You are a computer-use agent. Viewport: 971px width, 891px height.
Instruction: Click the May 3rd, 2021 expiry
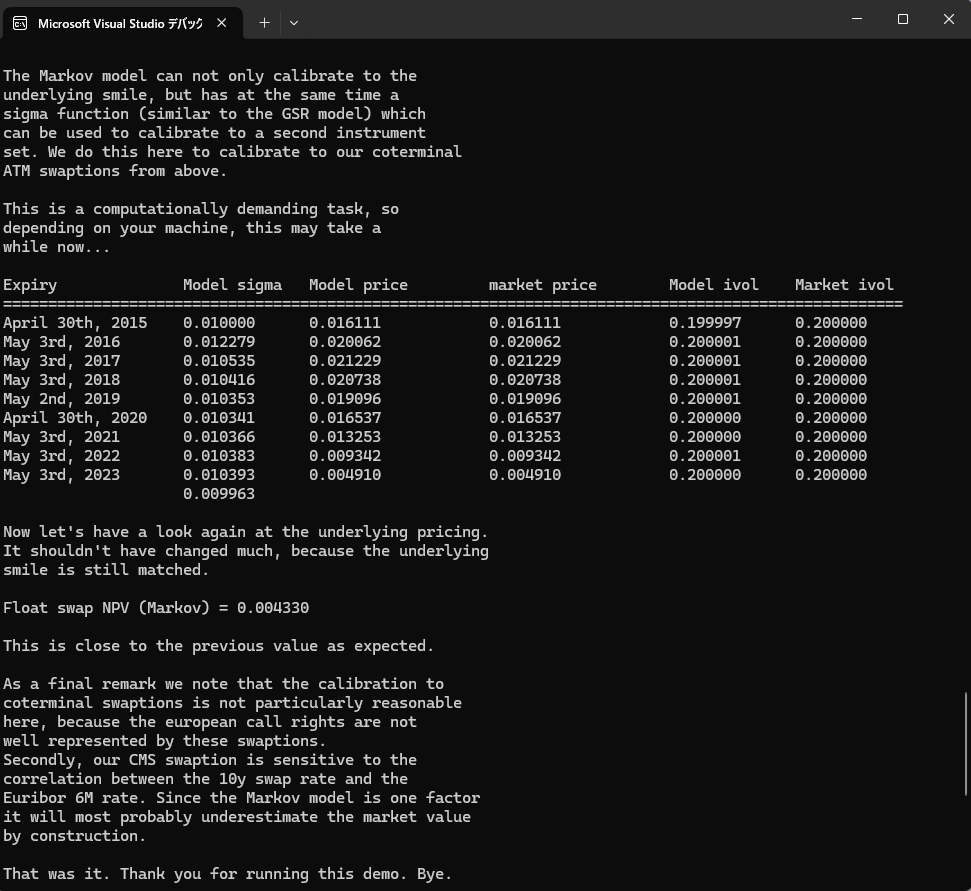61,437
